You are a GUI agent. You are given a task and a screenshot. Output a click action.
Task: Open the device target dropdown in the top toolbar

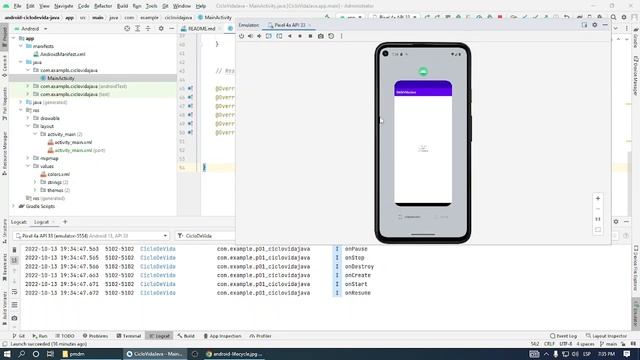point(394,18)
